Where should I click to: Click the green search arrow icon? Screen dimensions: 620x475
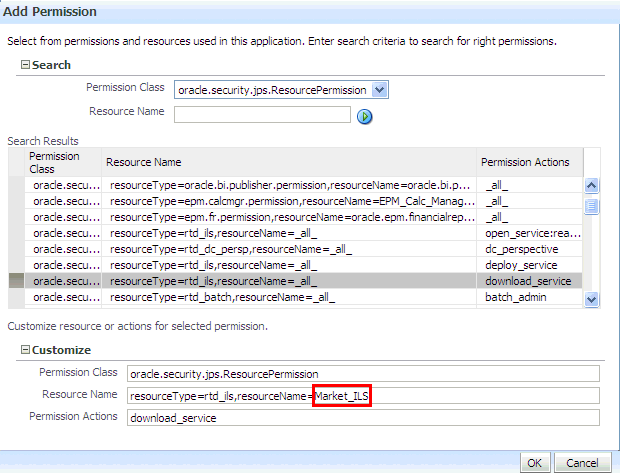click(x=365, y=116)
